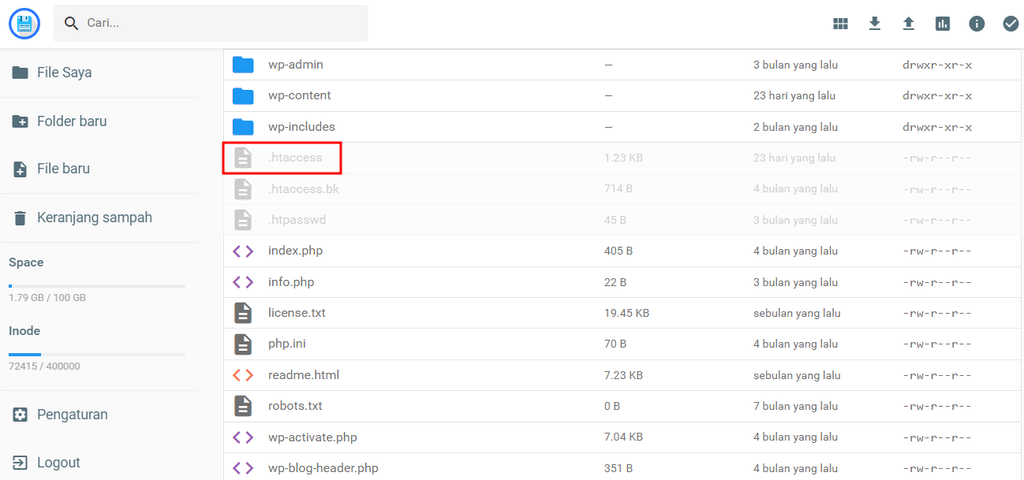The height and width of the screenshot is (480, 1024).
Task: Click the add-file icon beside File baru
Action: click(x=20, y=169)
